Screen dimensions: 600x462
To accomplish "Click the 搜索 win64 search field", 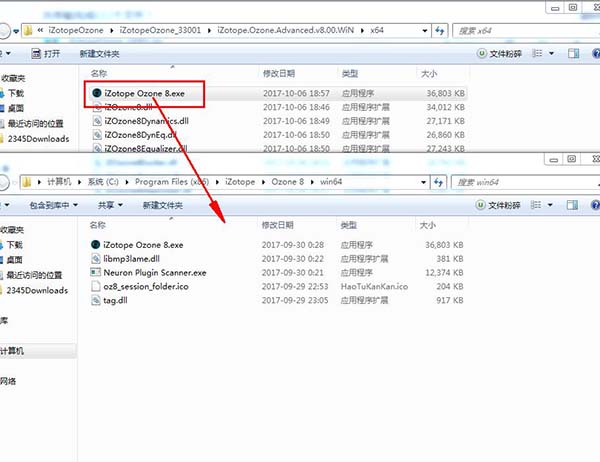I will (525, 182).
